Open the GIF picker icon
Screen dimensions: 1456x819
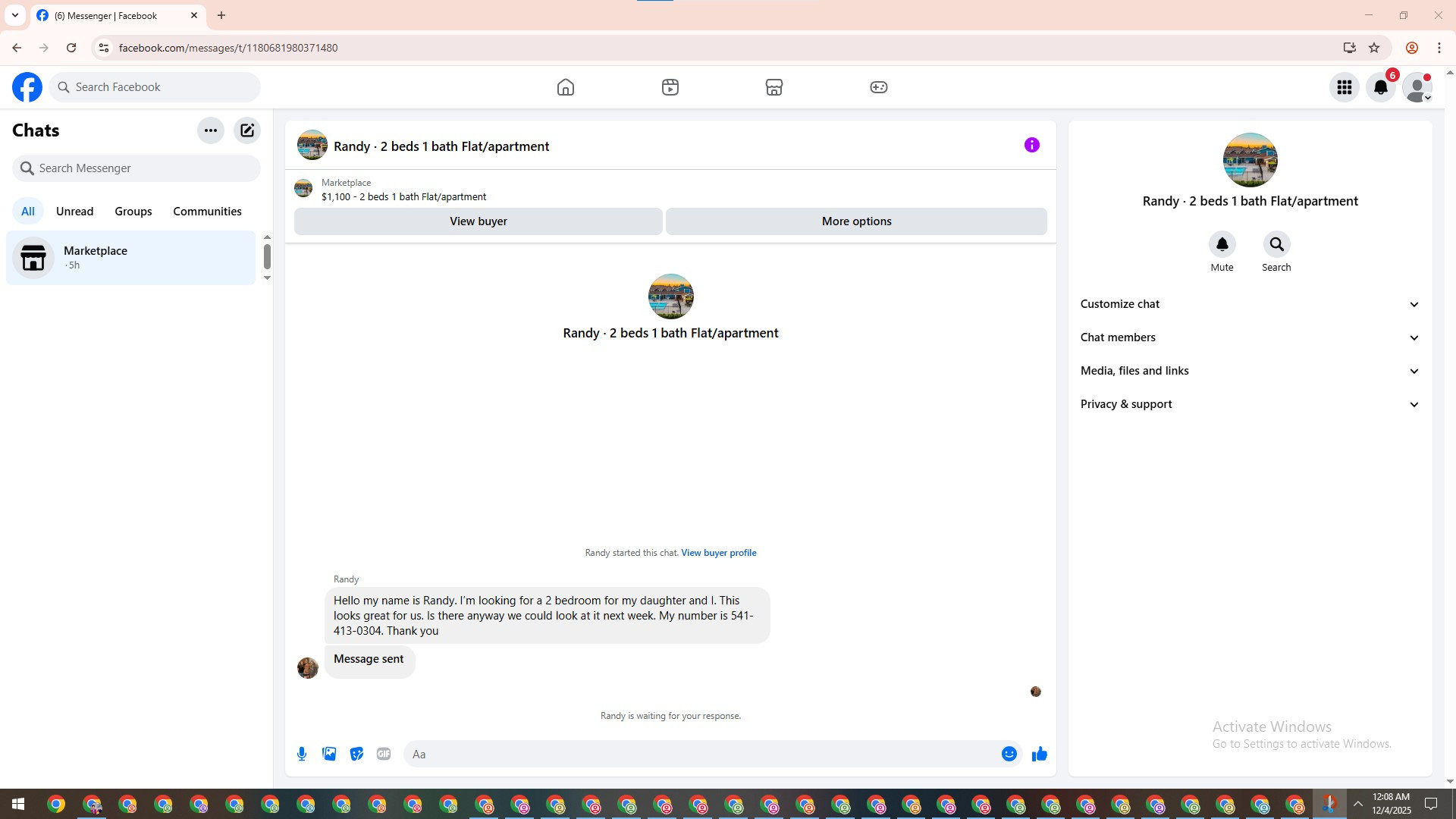pos(384,754)
